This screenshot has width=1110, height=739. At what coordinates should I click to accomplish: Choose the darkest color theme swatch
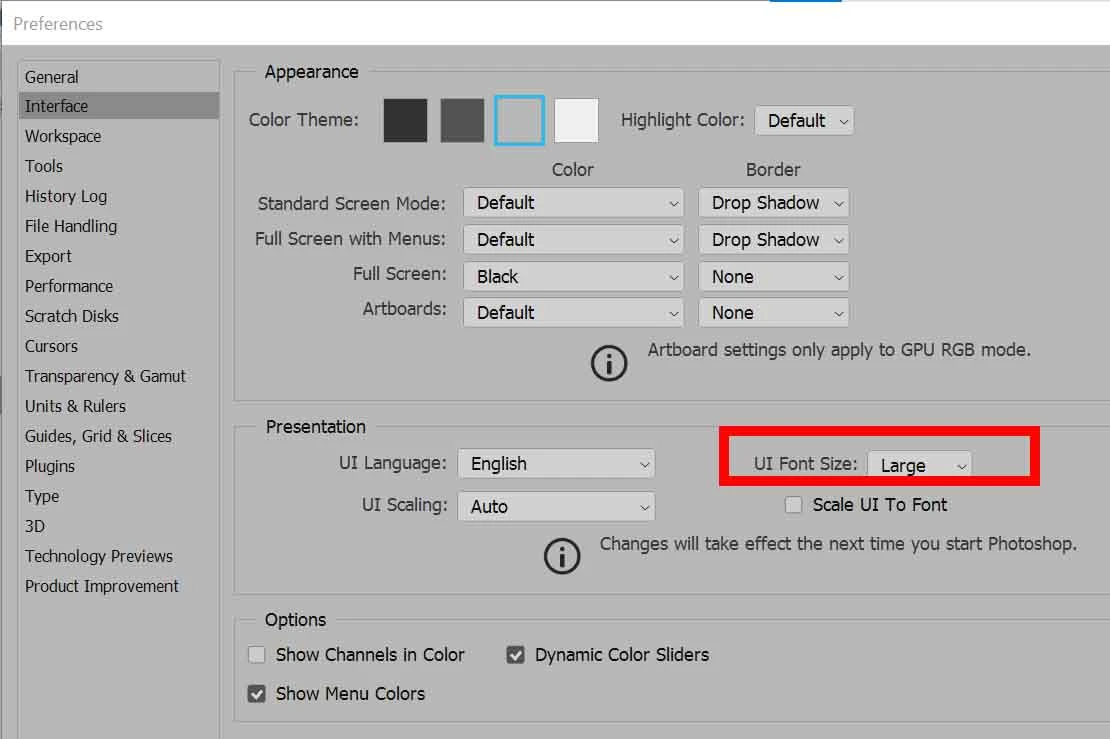[x=405, y=120]
